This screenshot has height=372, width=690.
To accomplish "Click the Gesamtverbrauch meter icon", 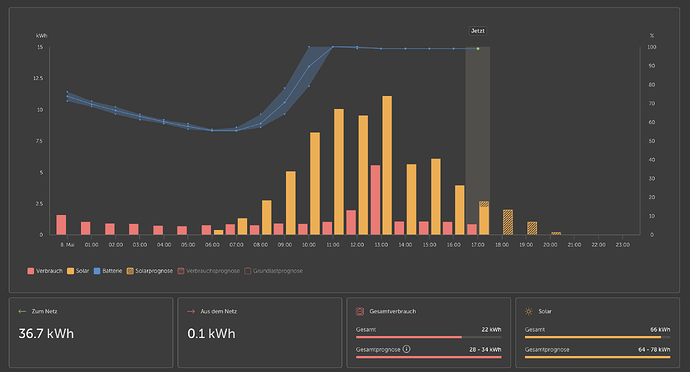I will pos(360,311).
